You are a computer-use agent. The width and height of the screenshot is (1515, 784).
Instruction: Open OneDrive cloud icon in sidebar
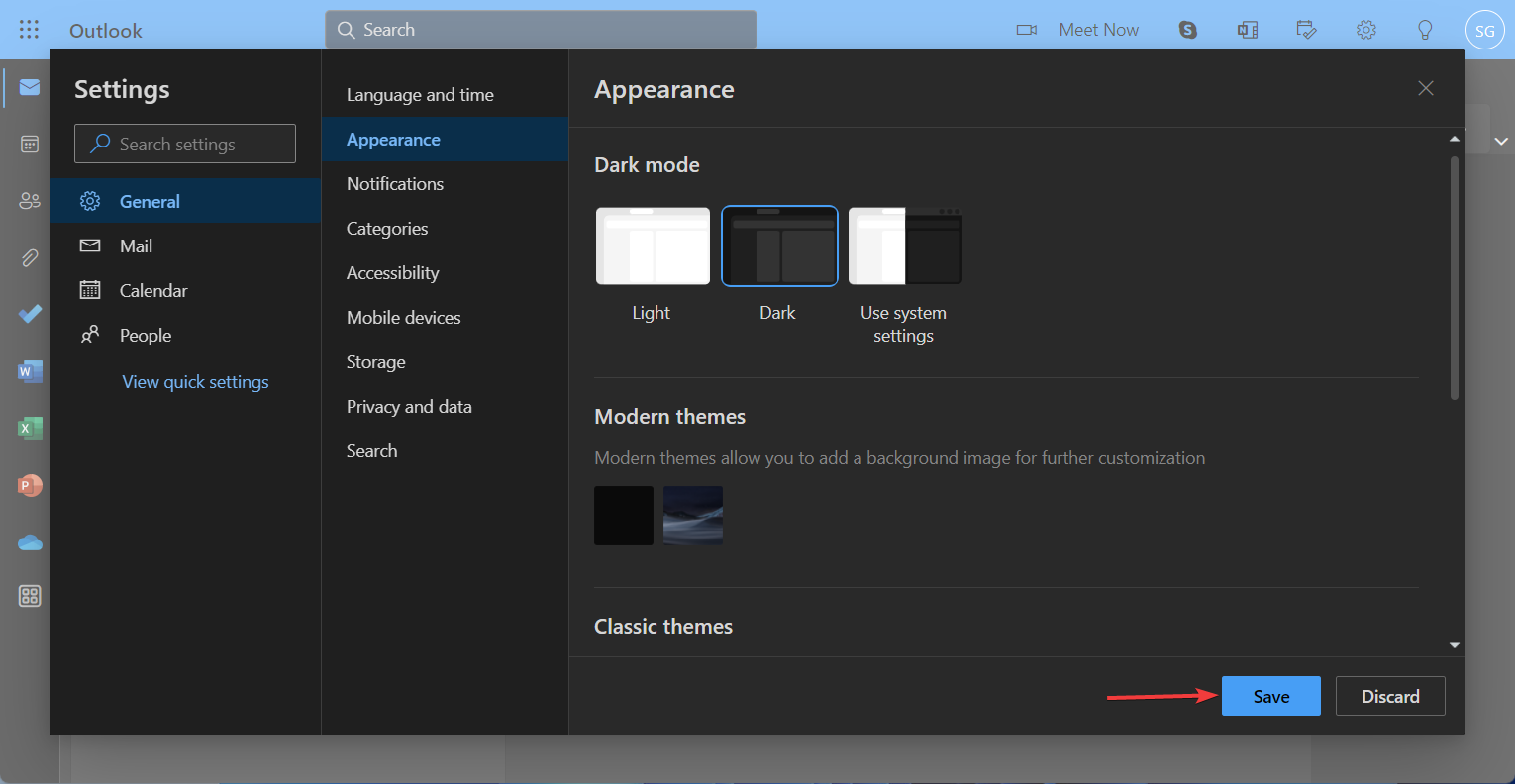(30, 542)
